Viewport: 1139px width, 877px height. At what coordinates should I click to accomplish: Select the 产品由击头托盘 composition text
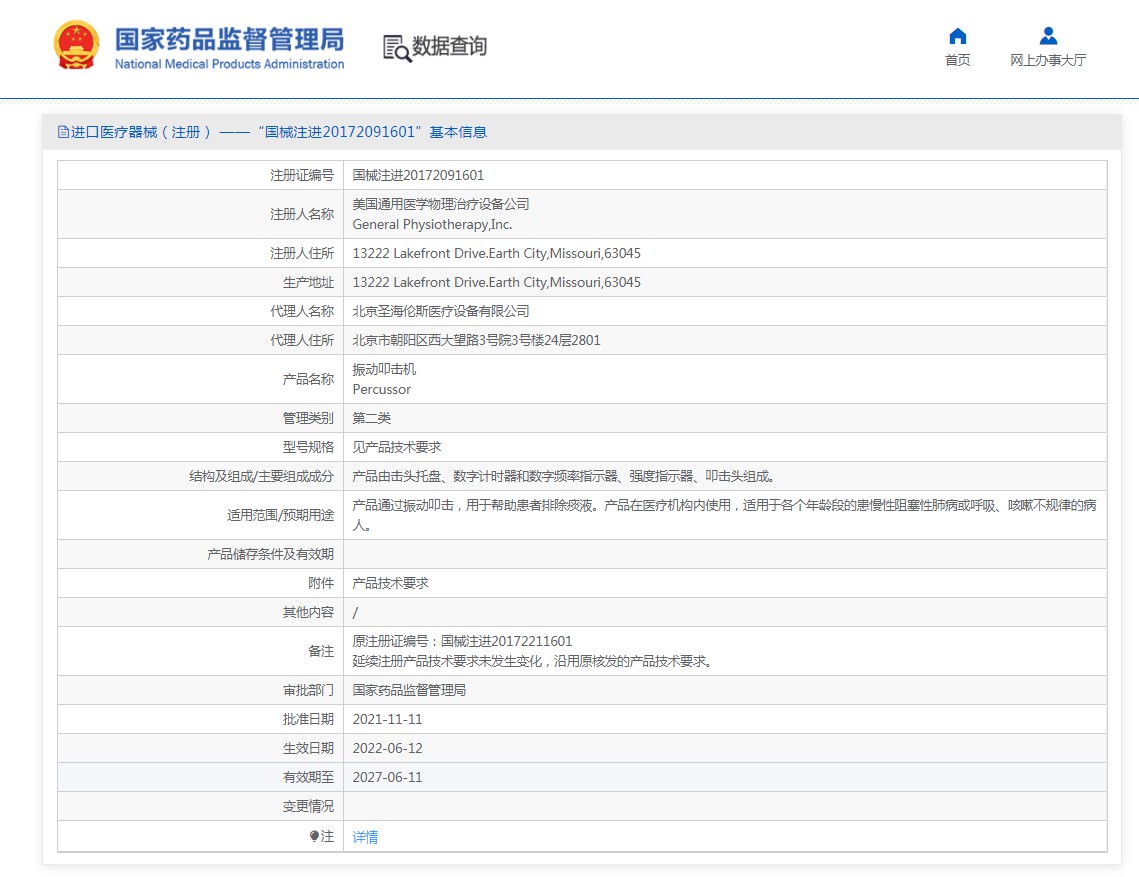pos(564,477)
